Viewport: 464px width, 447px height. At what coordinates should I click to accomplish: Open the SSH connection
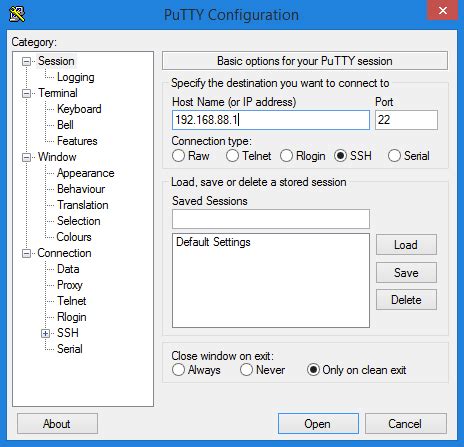coord(318,424)
